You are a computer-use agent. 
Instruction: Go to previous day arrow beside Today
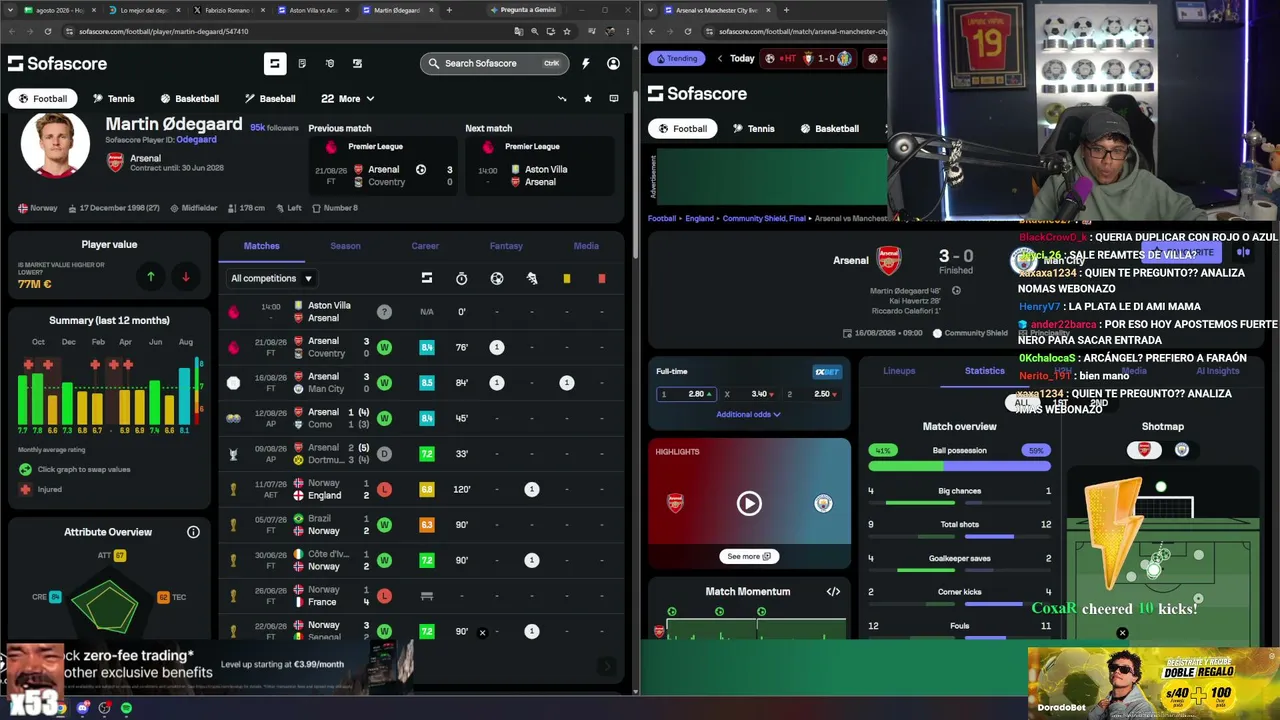pyautogui.click(x=720, y=58)
